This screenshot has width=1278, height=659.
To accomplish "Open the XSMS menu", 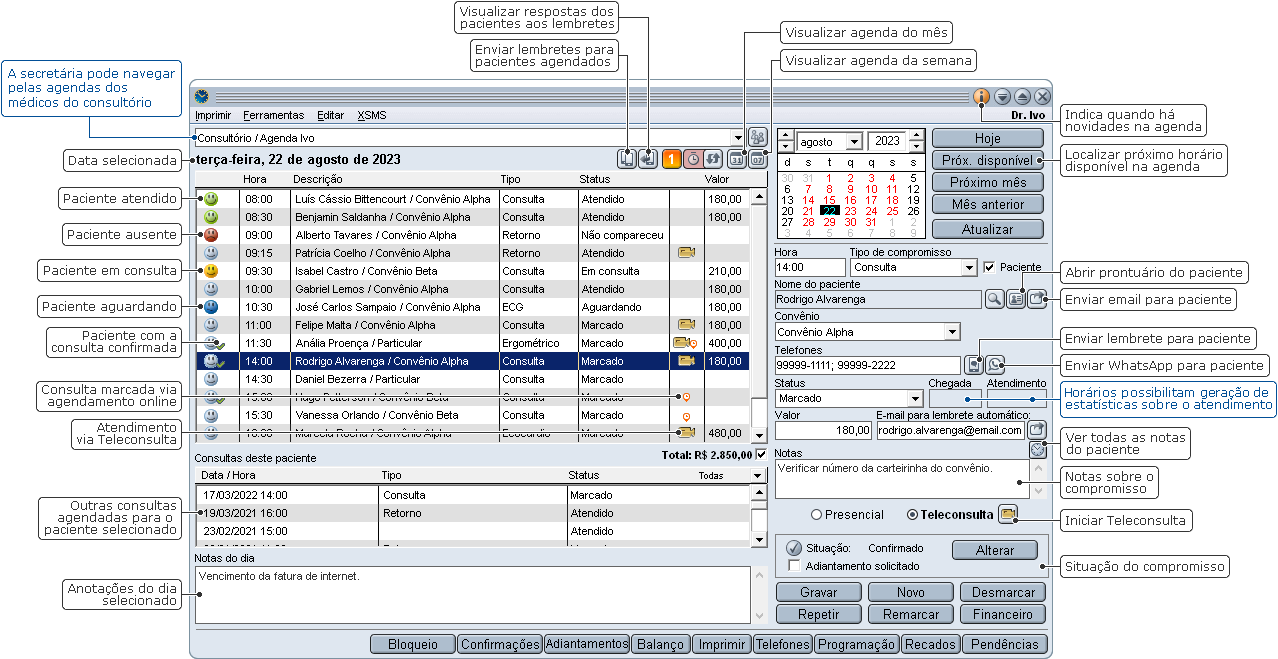I will click(372, 115).
